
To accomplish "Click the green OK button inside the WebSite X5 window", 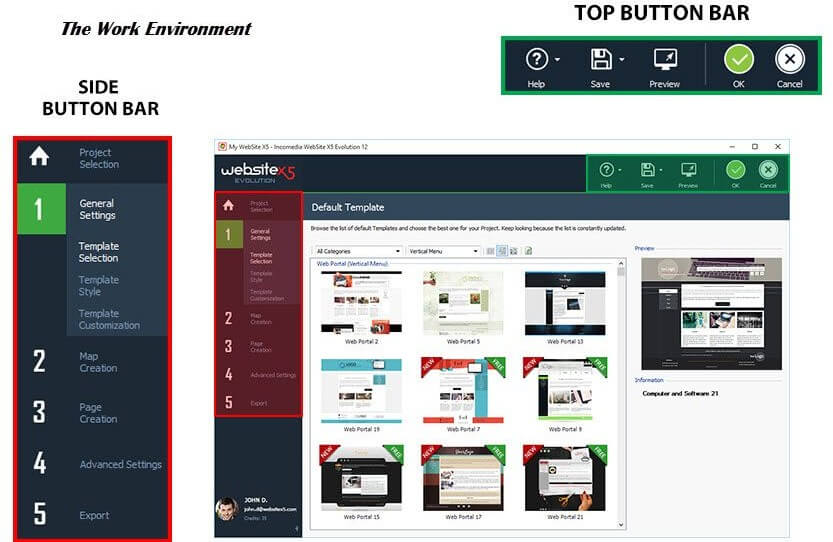I will [x=736, y=170].
